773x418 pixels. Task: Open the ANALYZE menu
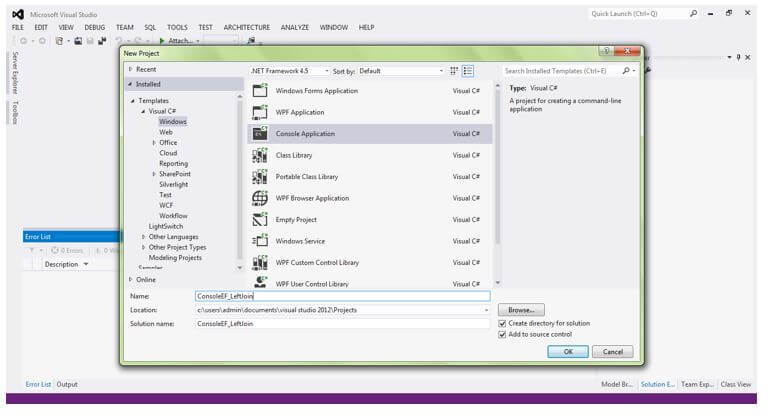click(295, 28)
